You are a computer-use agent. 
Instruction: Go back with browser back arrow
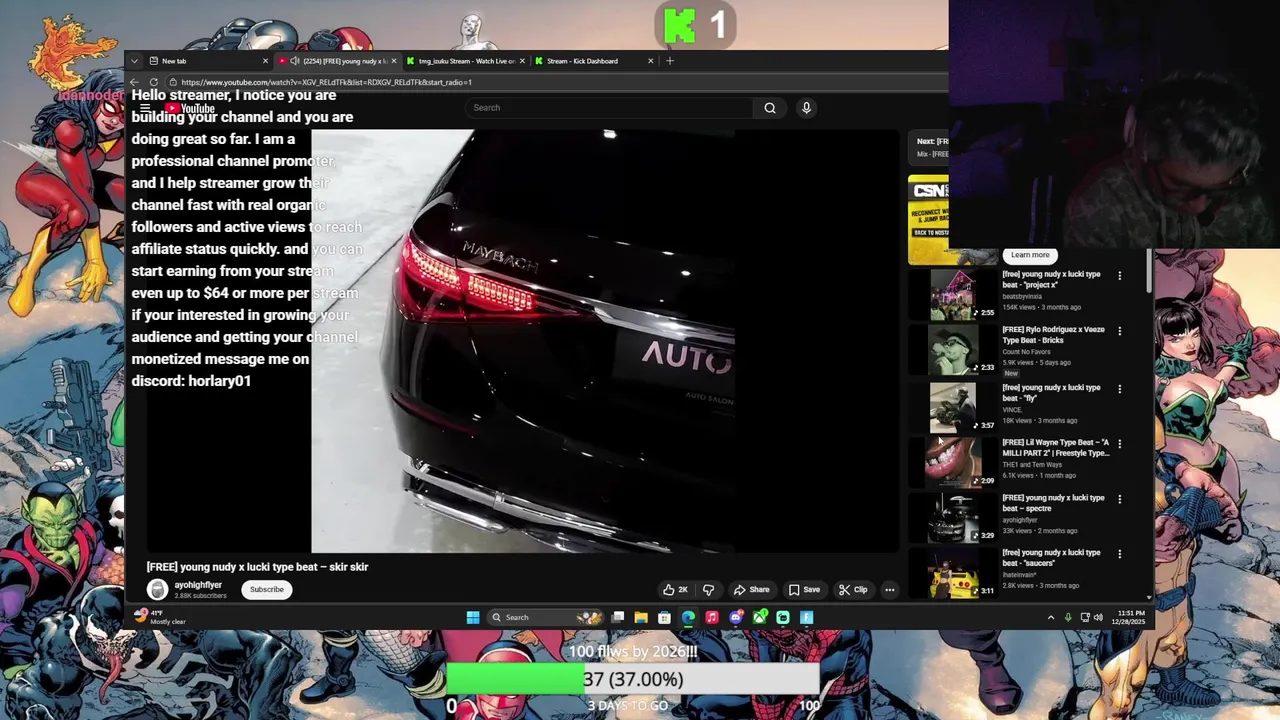click(135, 82)
